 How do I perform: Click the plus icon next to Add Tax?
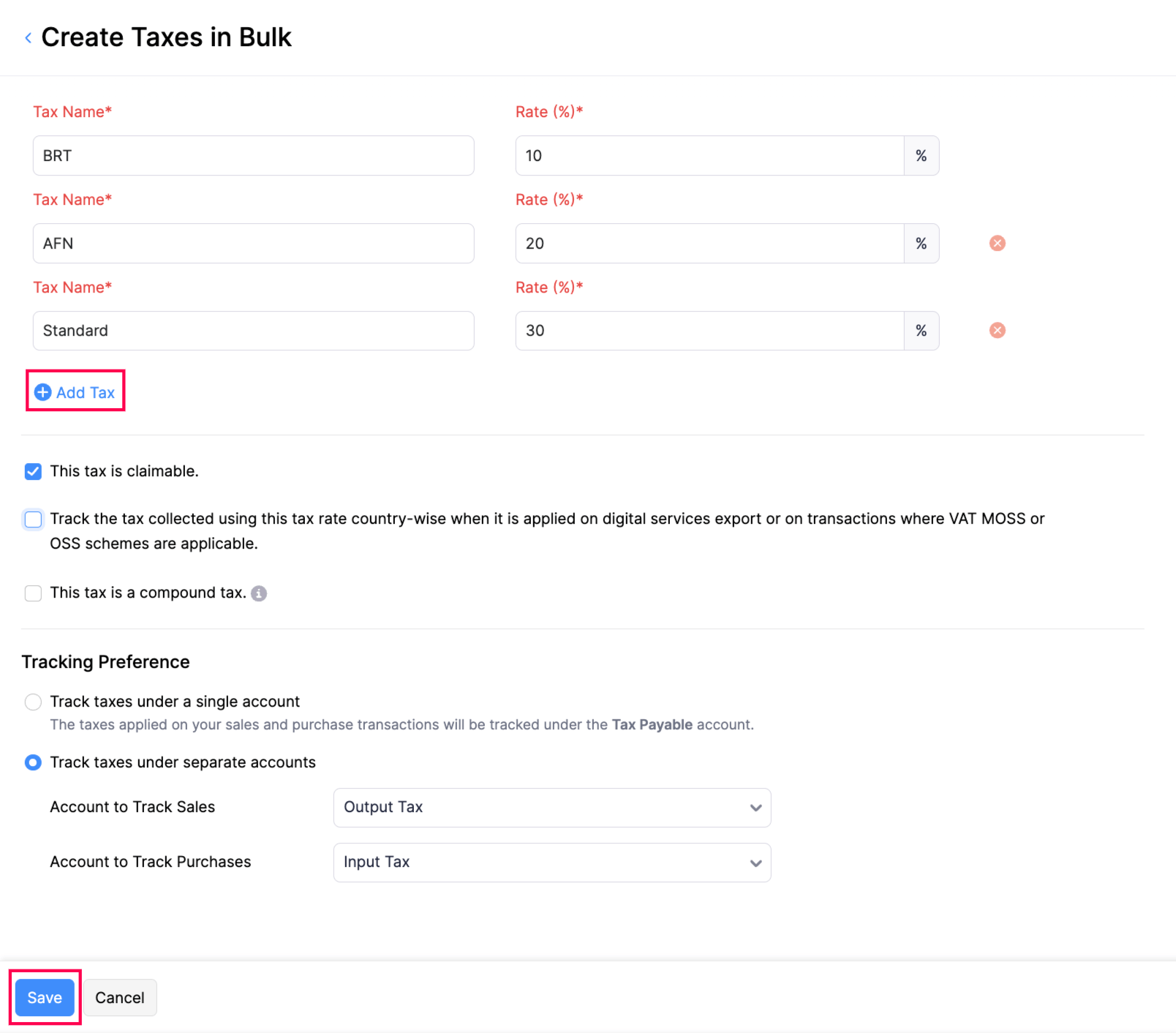pos(42,392)
